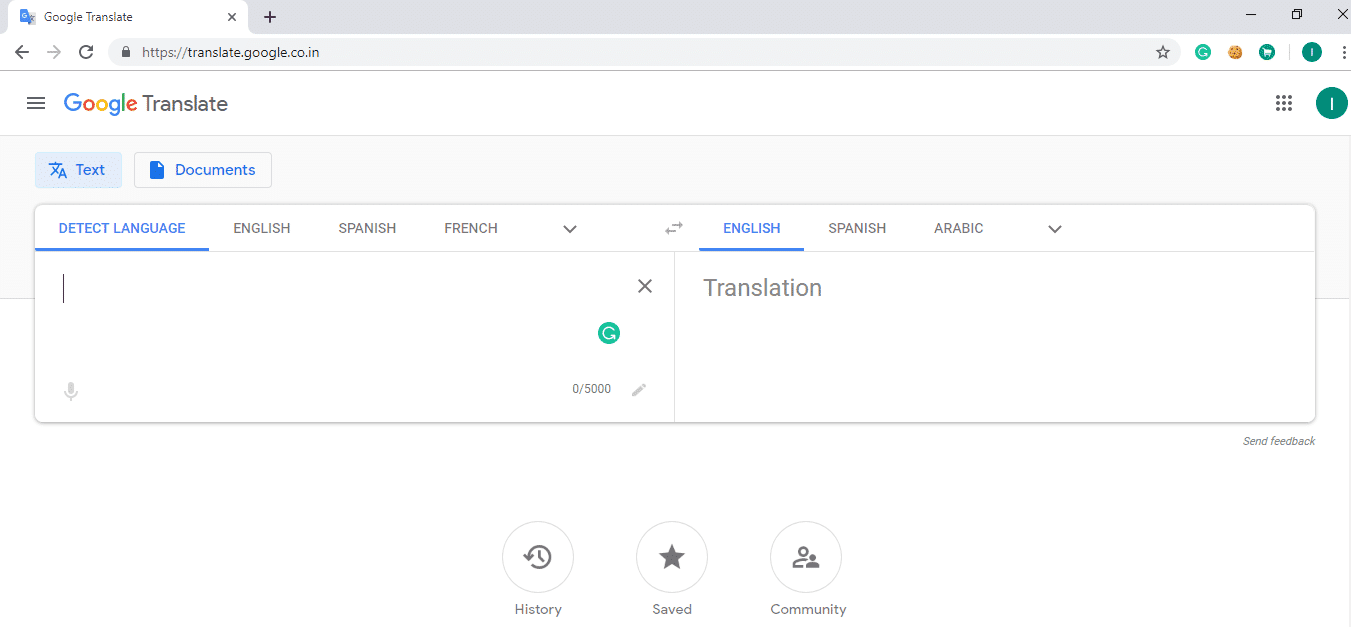Viewport: 1351px width, 627px height.
Task: Activate voice input with the microphone
Action: tap(70, 390)
